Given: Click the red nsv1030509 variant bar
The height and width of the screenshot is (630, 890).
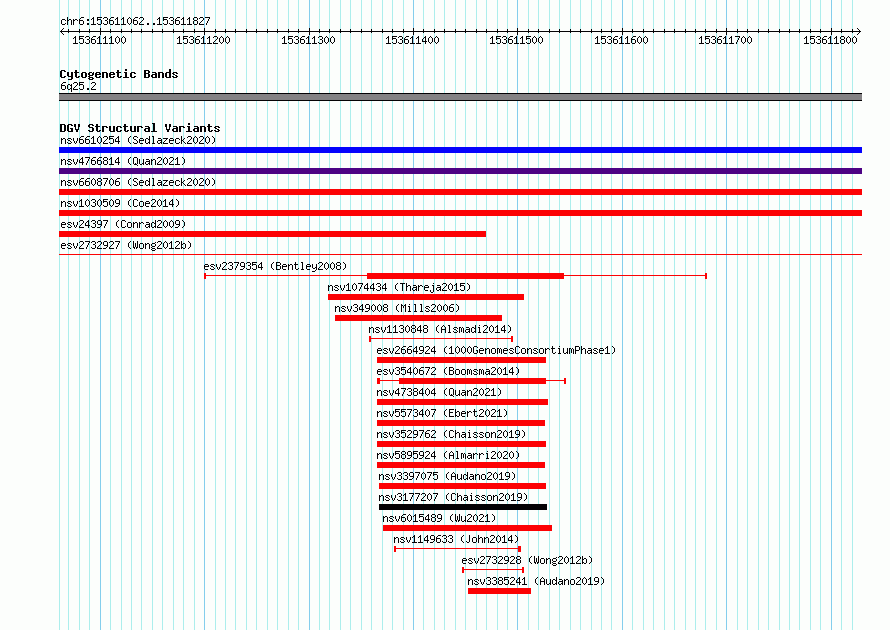Looking at the screenshot, I should pyautogui.click(x=460, y=213).
